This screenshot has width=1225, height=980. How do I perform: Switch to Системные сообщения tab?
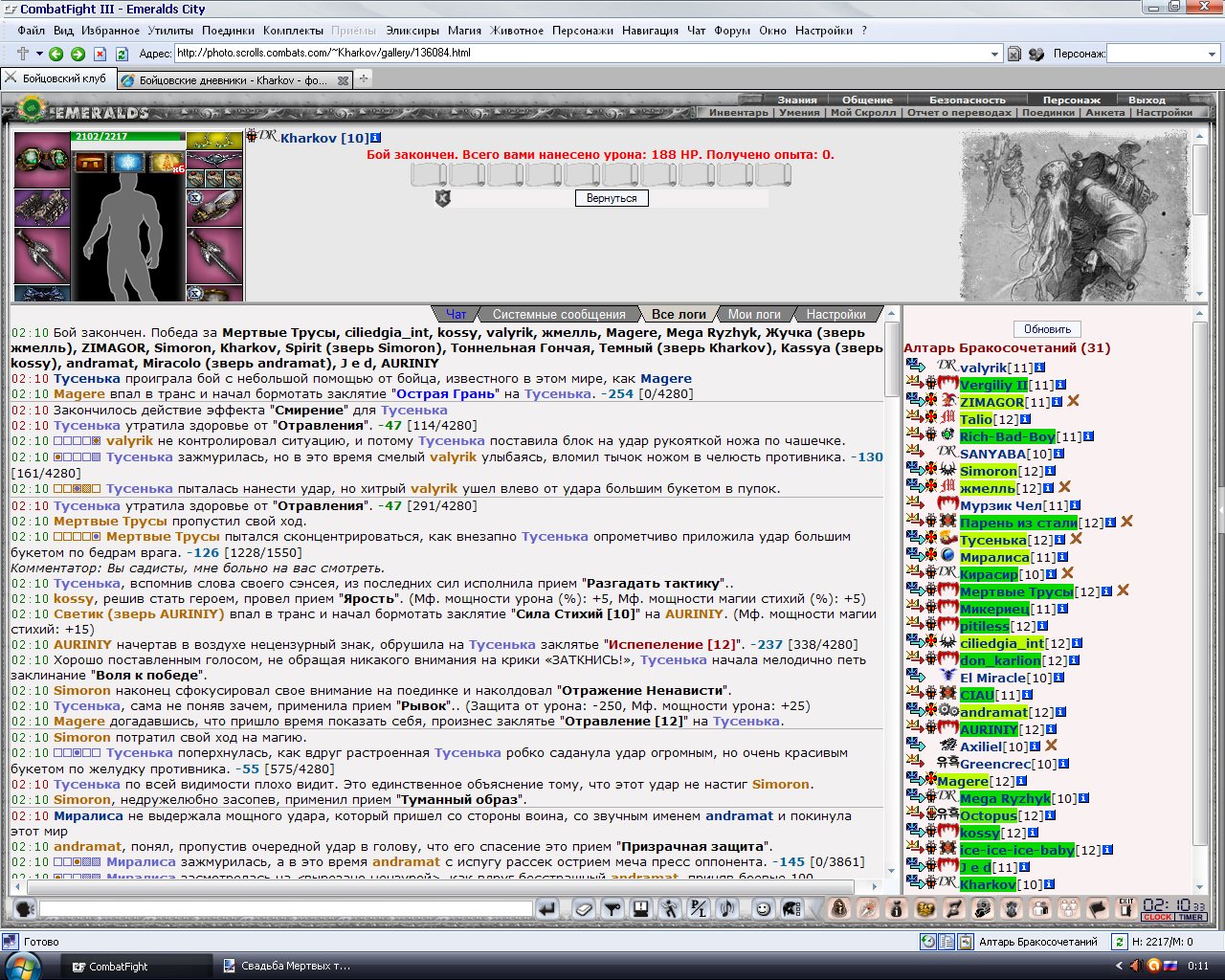click(559, 314)
